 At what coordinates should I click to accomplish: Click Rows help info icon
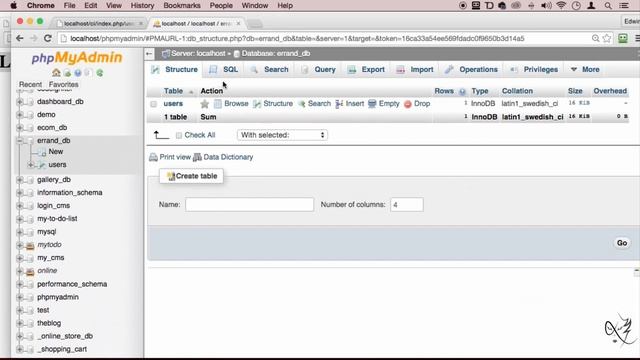coord(462,91)
